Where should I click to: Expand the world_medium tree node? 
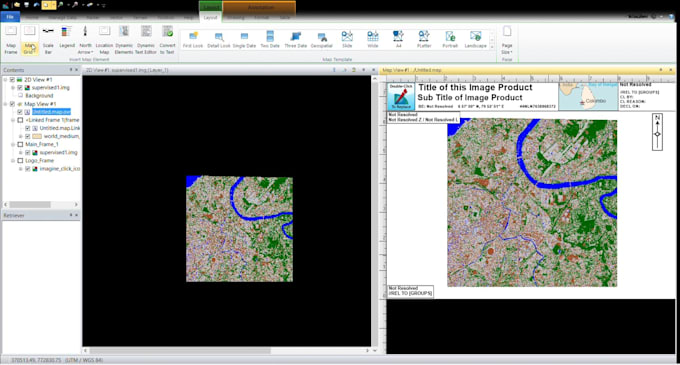click(x=21, y=136)
